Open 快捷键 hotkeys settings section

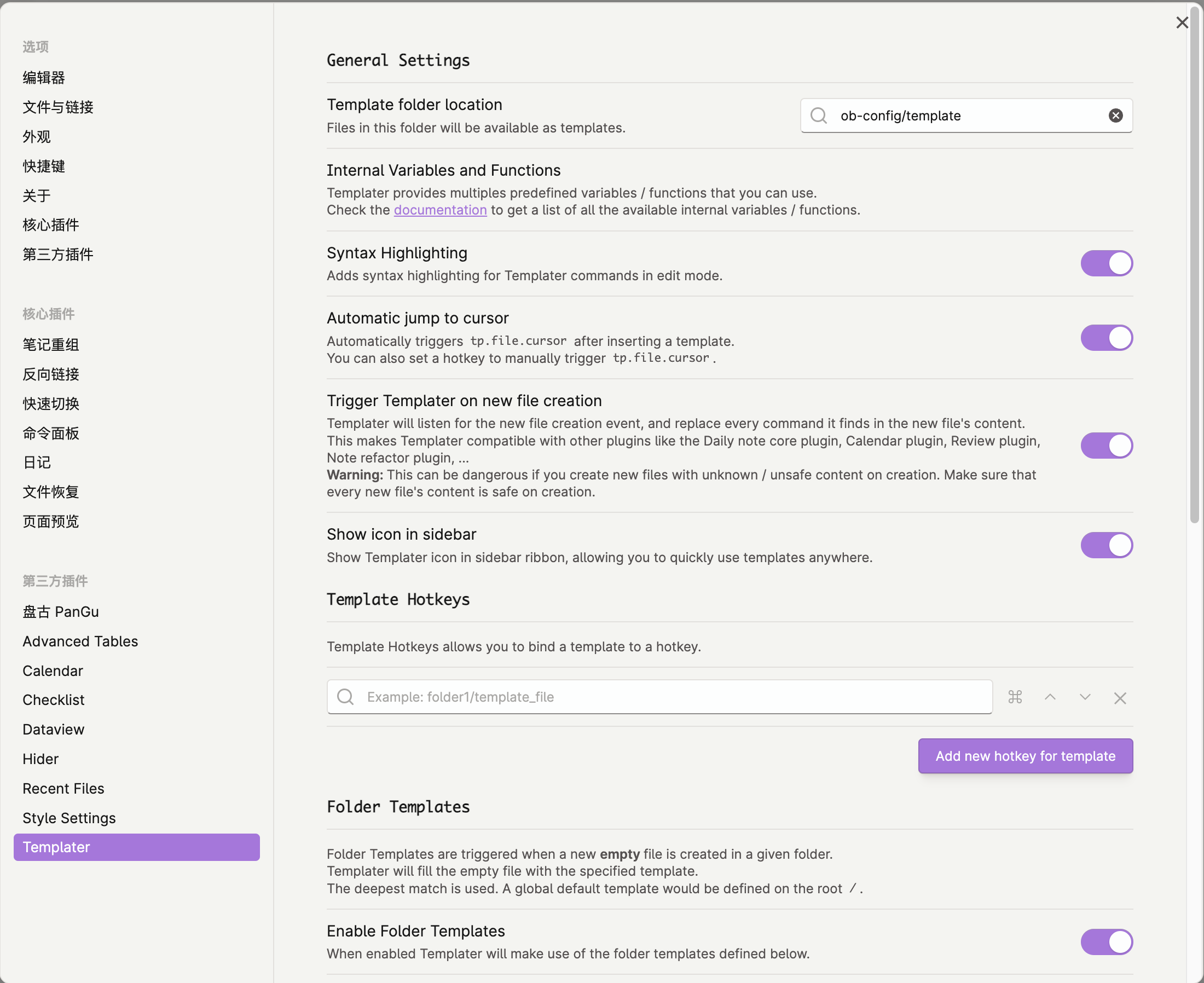(44, 166)
